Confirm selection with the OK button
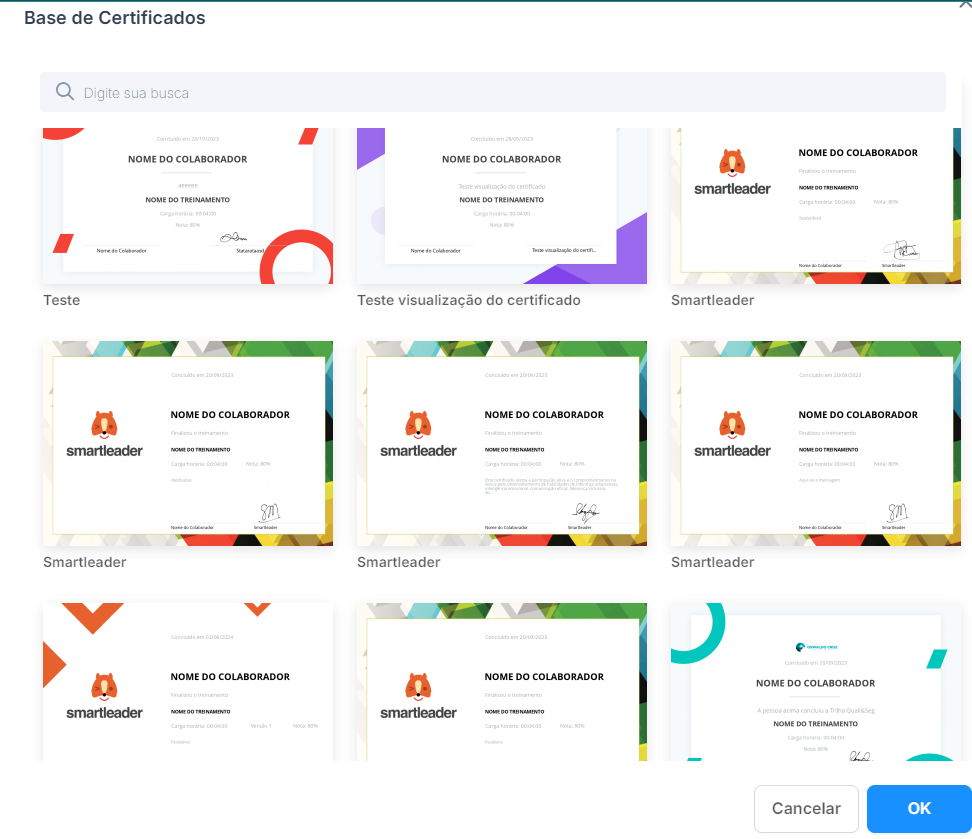972x839 pixels. tap(919, 809)
